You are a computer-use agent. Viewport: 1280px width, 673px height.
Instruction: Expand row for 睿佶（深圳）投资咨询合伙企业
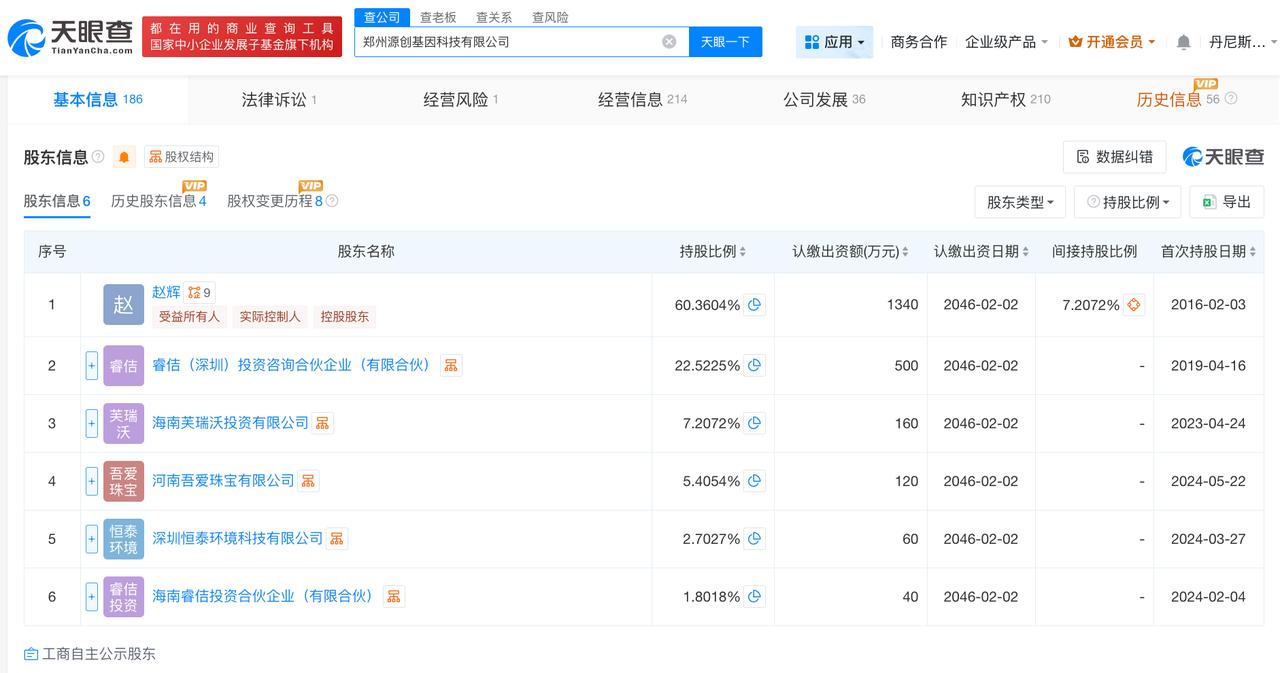tap(92, 366)
